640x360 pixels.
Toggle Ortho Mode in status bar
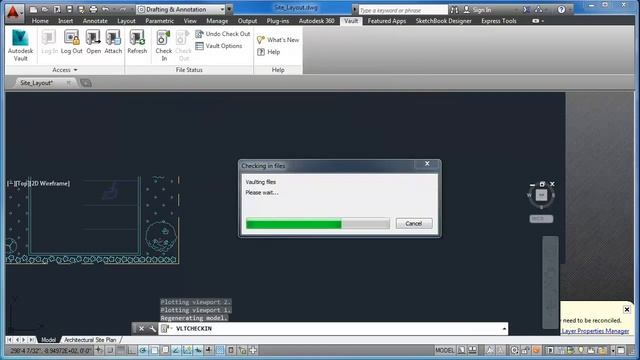132,350
